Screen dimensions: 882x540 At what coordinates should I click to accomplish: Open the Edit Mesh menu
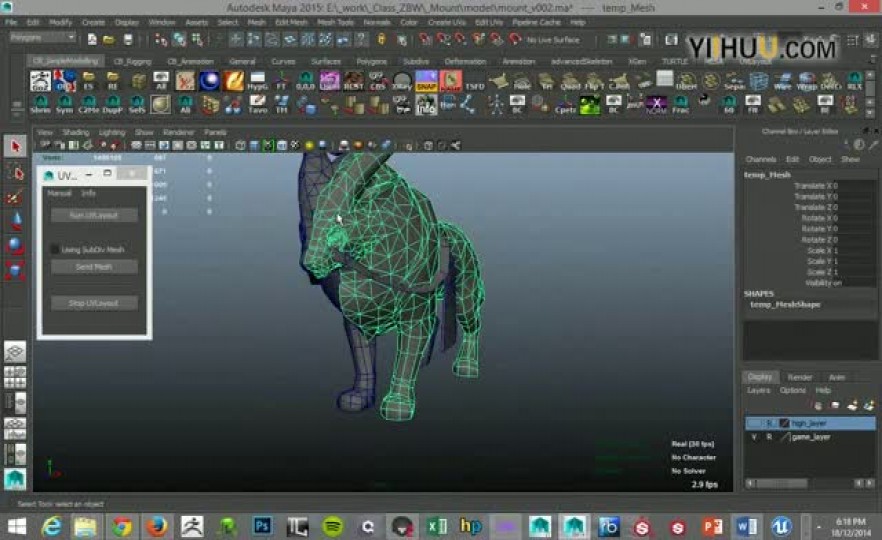[291, 22]
